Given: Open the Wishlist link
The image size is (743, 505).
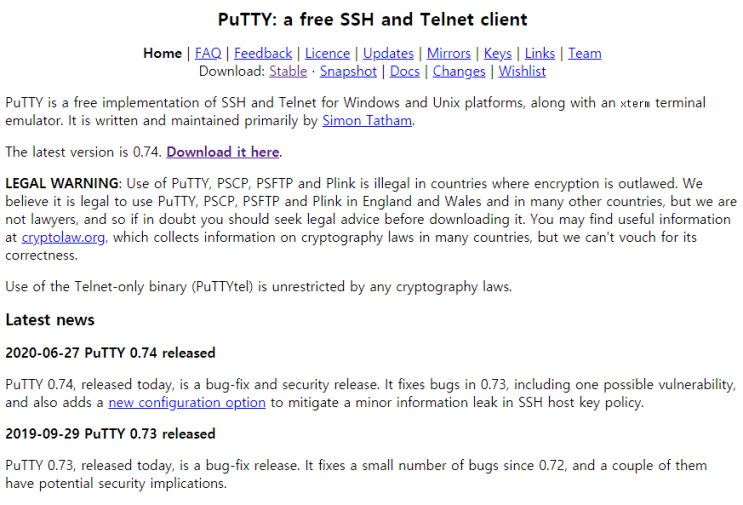Looking at the screenshot, I should [x=522, y=72].
